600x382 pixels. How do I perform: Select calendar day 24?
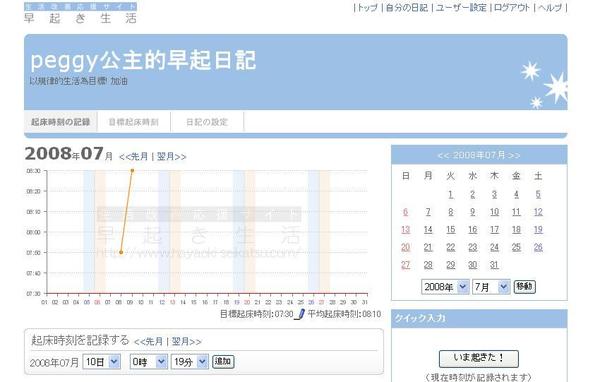pos(494,247)
